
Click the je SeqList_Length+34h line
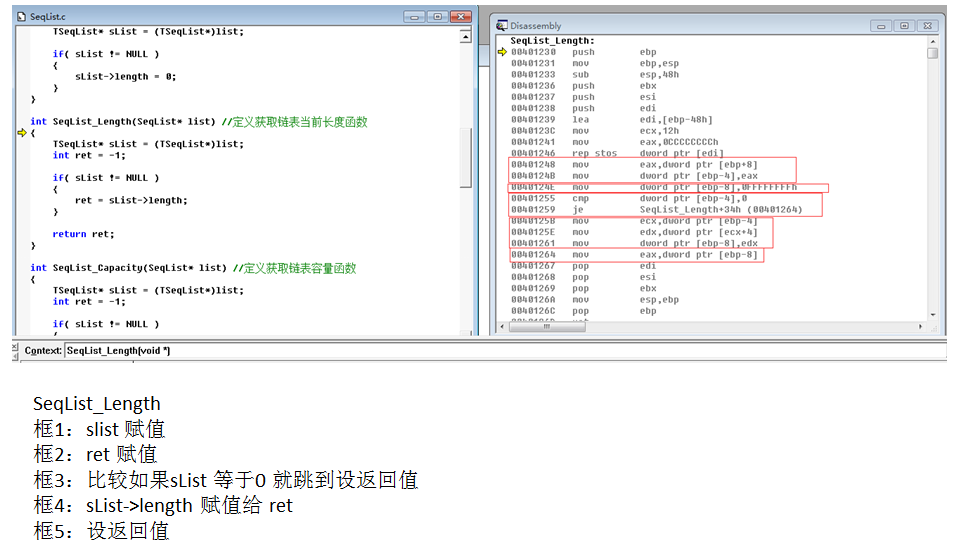(x=657, y=209)
